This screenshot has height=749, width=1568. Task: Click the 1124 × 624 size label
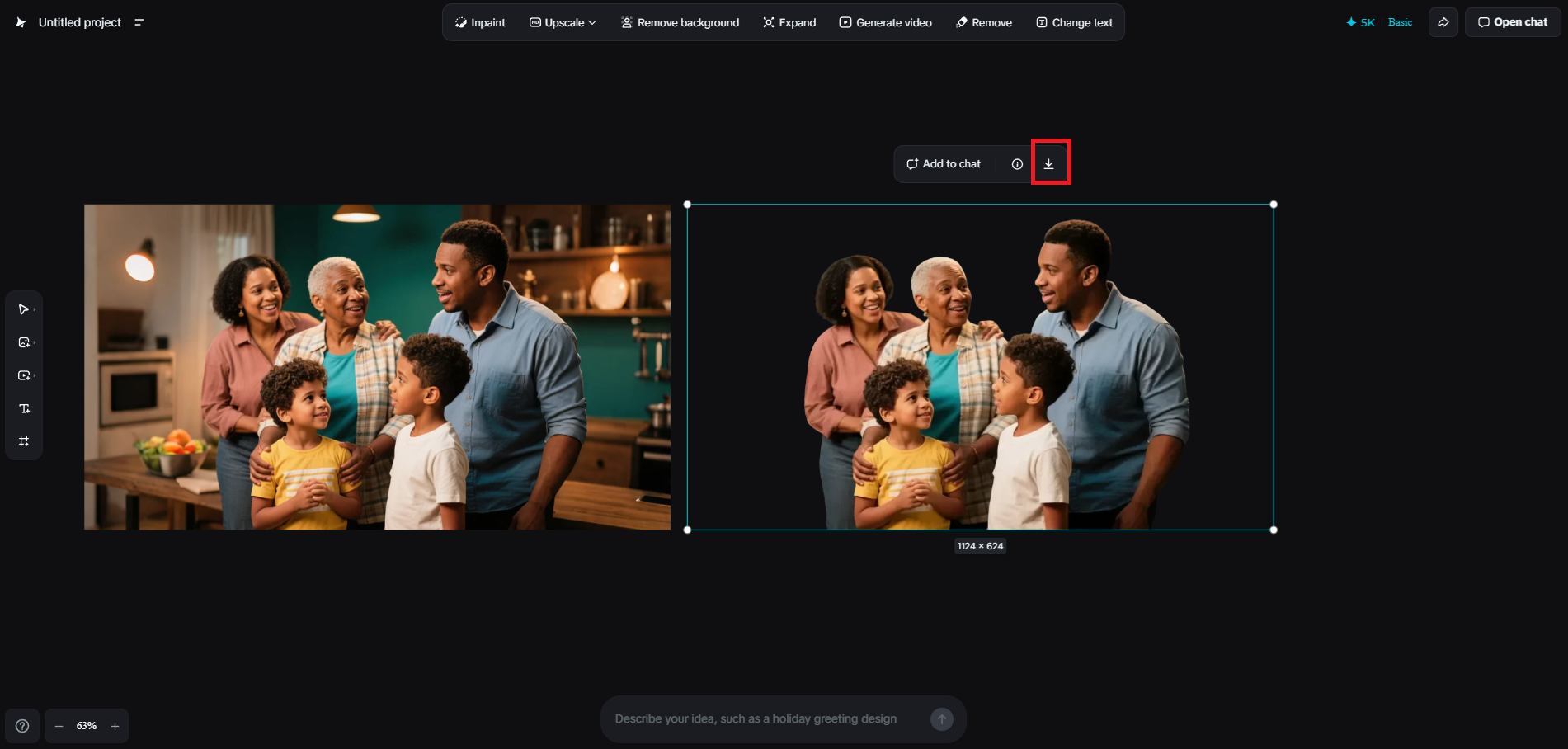(981, 546)
